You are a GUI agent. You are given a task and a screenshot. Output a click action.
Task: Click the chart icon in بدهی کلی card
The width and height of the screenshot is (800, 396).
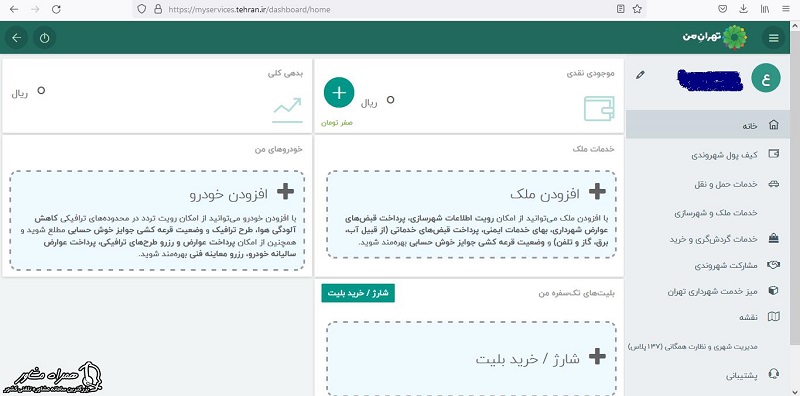287,110
